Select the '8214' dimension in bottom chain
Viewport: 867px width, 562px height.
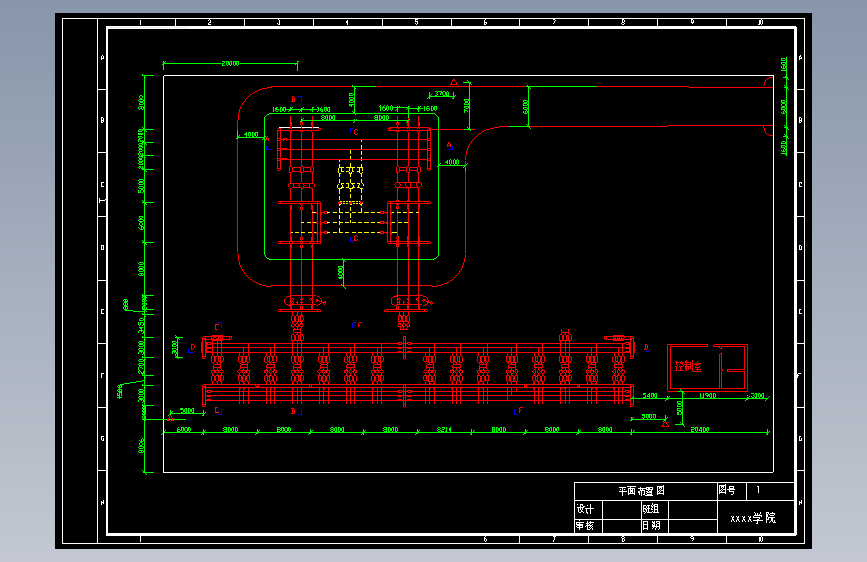(x=444, y=429)
